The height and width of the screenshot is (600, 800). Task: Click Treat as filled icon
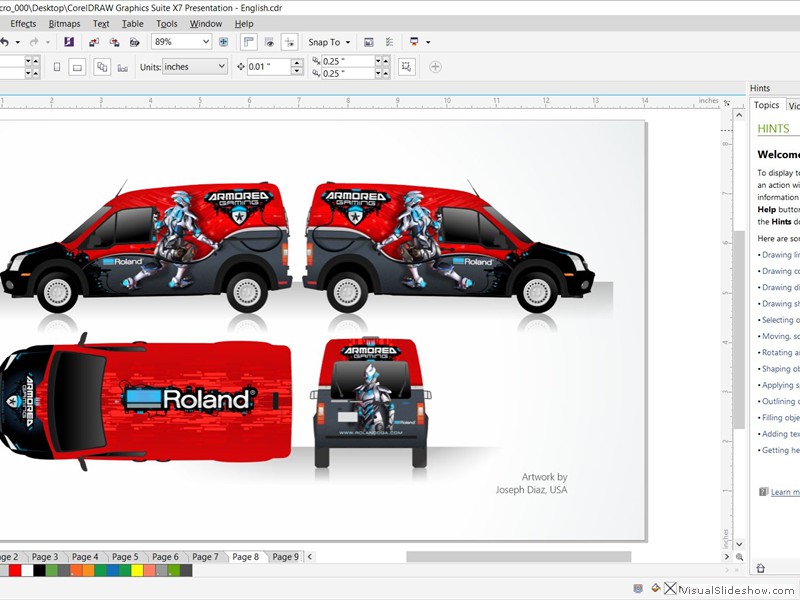407,67
